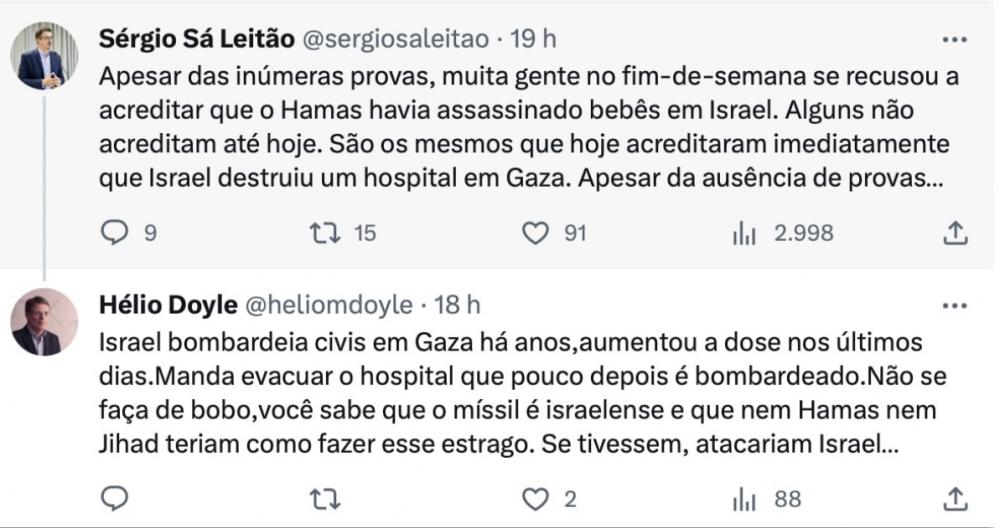Image resolution: width=1000 pixels, height=528 pixels.
Task: Share Hélio Doyle's reply
Action: point(955,497)
